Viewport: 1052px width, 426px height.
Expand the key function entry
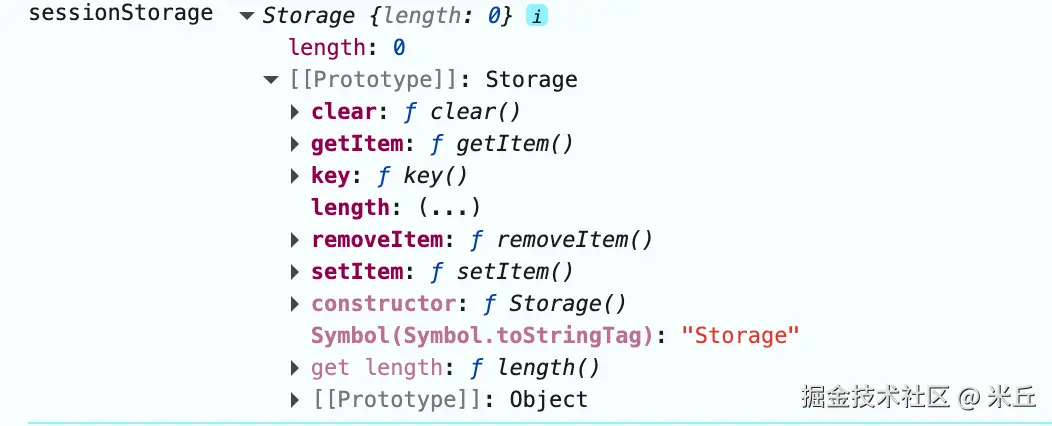click(x=295, y=176)
